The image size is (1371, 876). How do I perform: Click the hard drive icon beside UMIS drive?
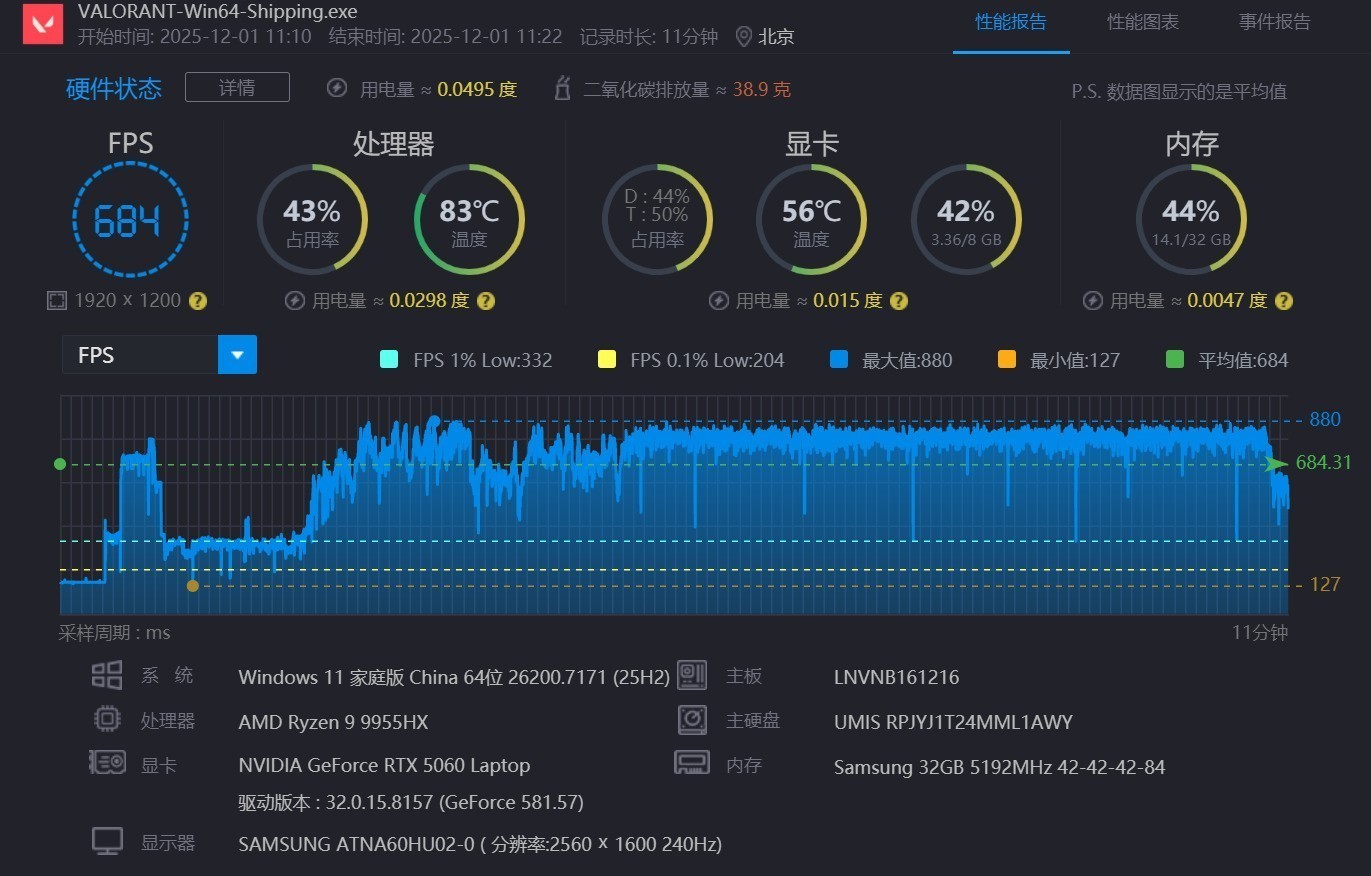(x=692, y=719)
